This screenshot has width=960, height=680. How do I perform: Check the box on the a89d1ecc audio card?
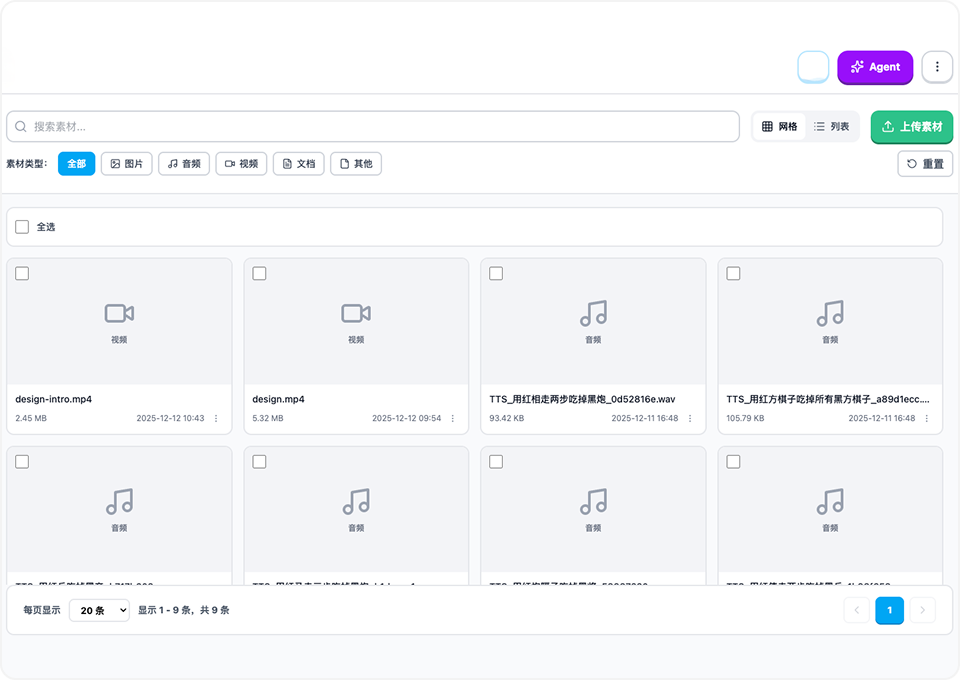(x=733, y=273)
